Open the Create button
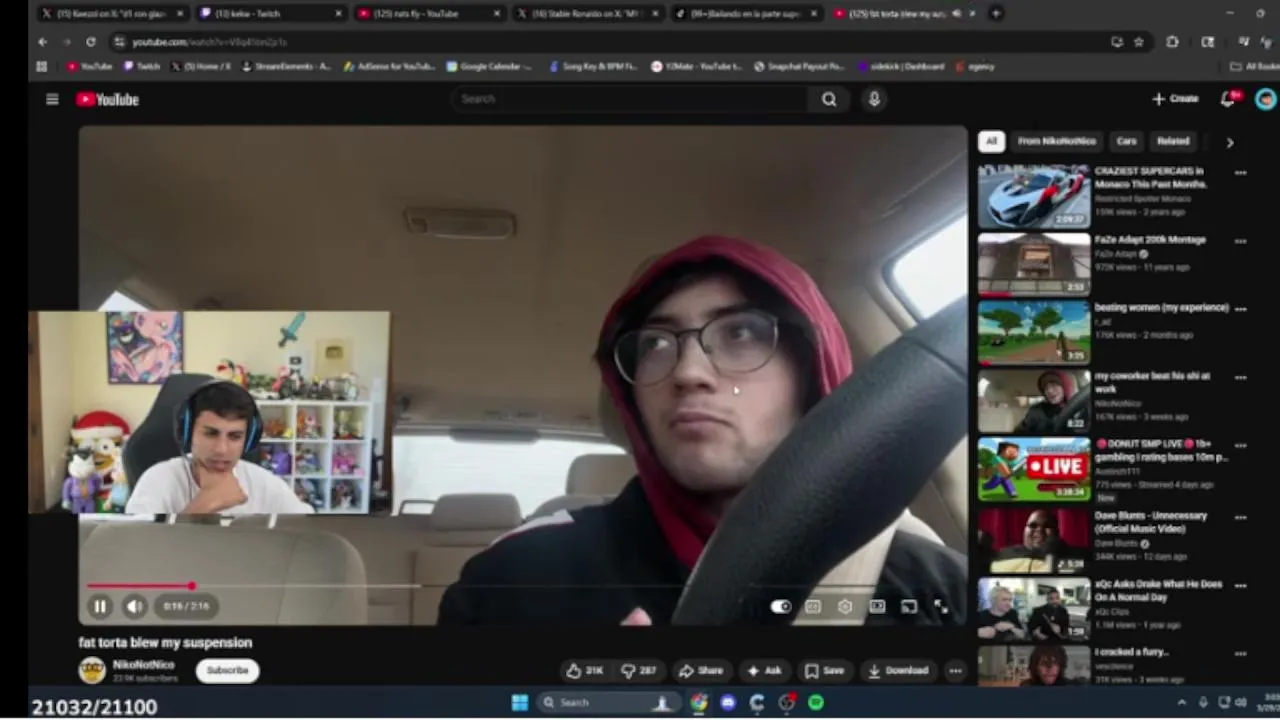Viewport: 1280px width, 720px height. [1175, 99]
